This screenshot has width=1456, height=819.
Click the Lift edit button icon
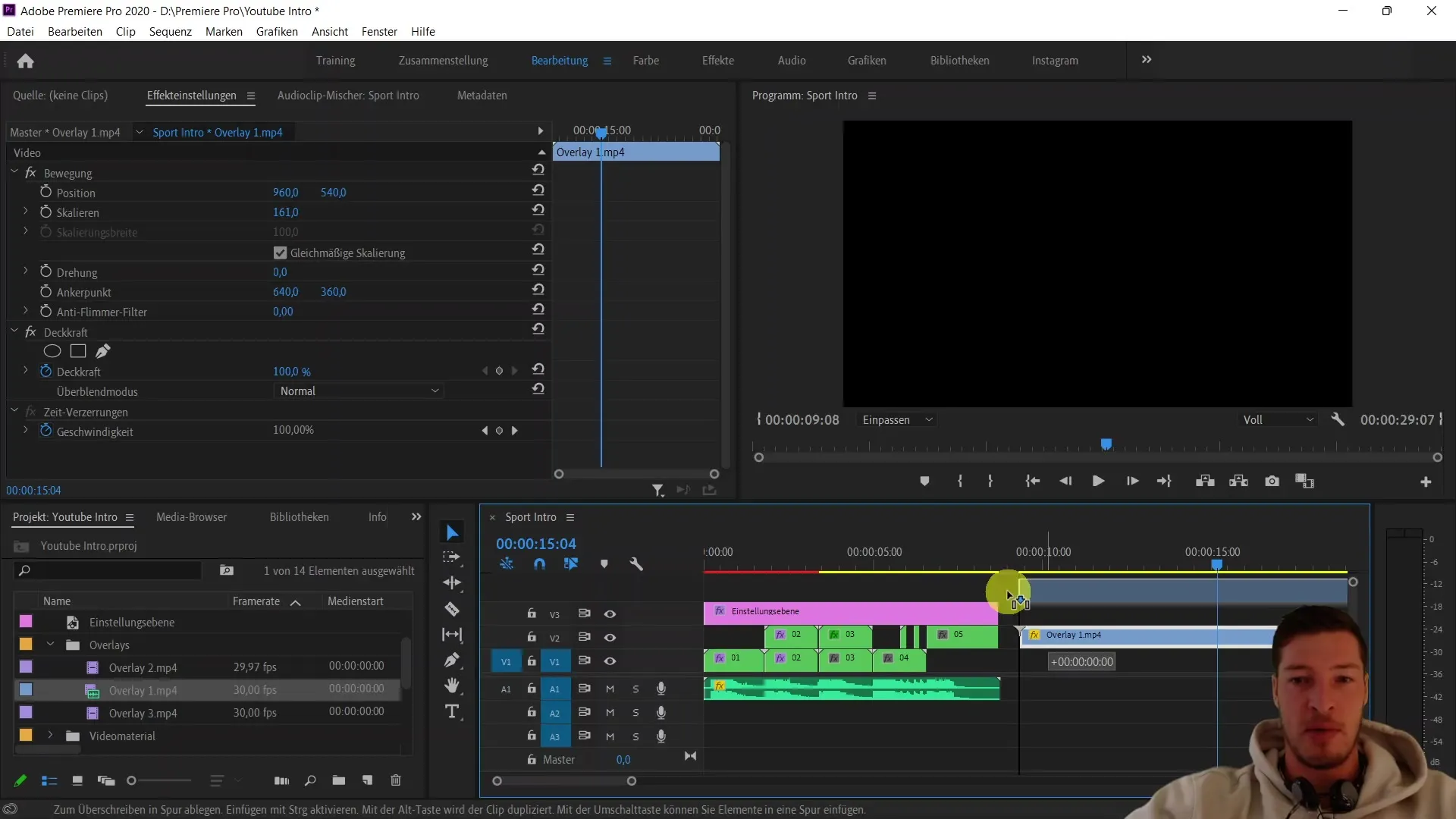[x=1205, y=481]
